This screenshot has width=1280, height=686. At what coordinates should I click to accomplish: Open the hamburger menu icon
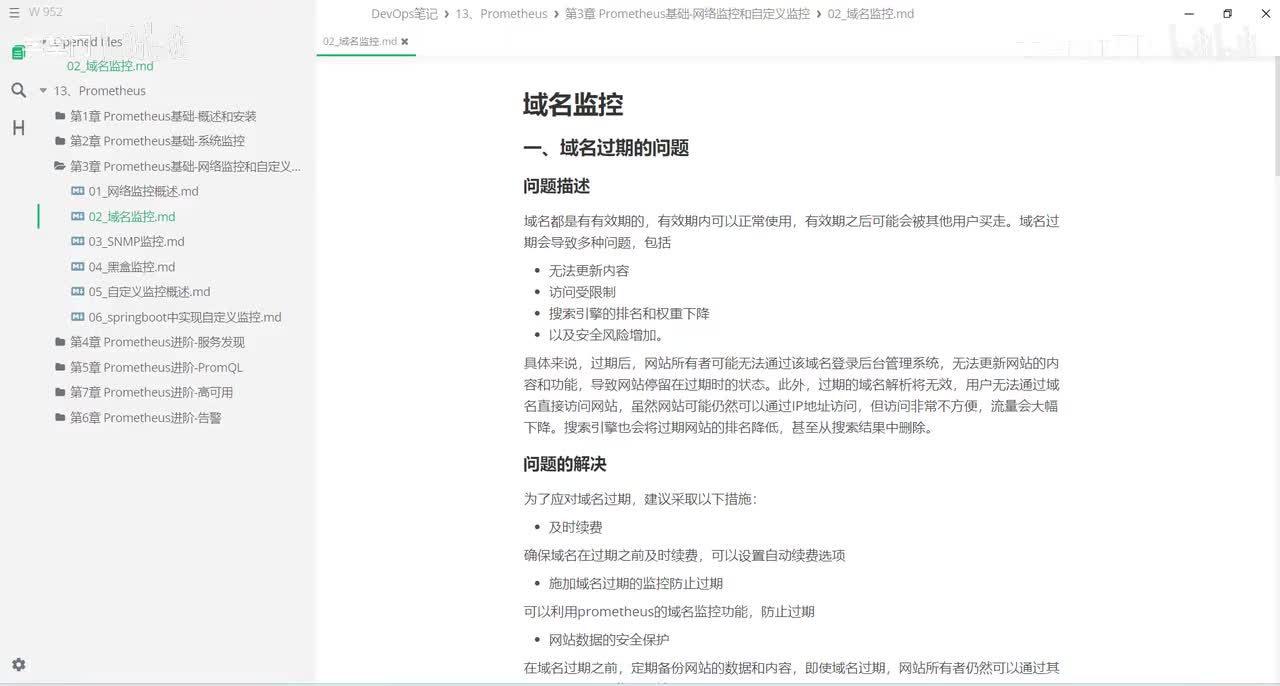[x=14, y=13]
